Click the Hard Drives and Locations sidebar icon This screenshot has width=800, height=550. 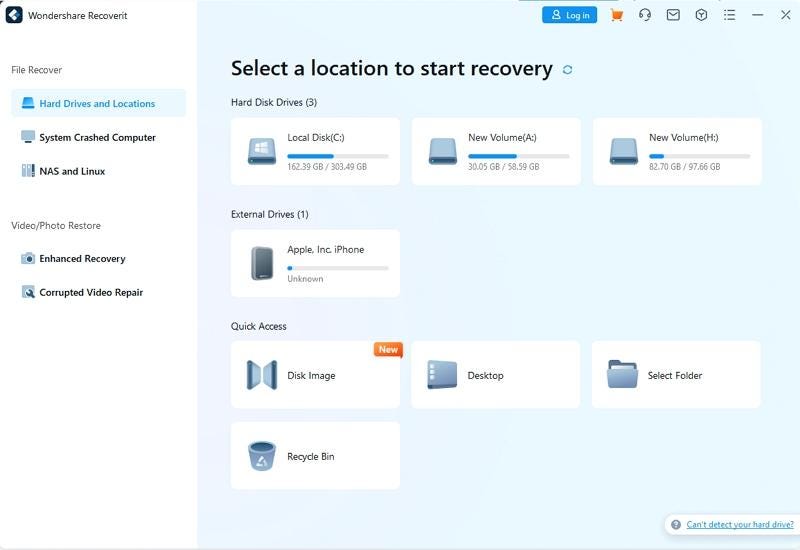[x=28, y=103]
